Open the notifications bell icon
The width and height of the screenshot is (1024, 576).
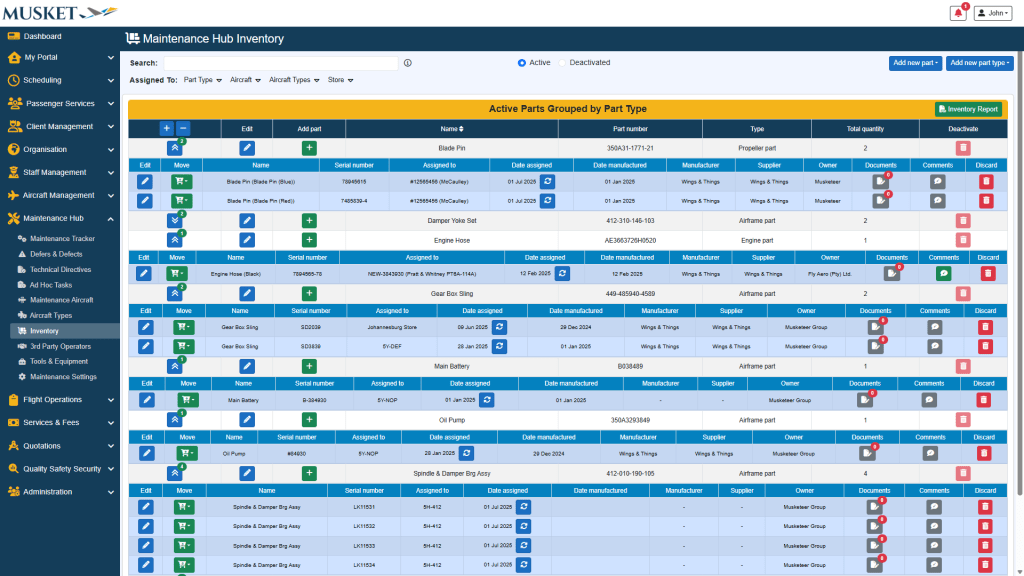[958, 13]
